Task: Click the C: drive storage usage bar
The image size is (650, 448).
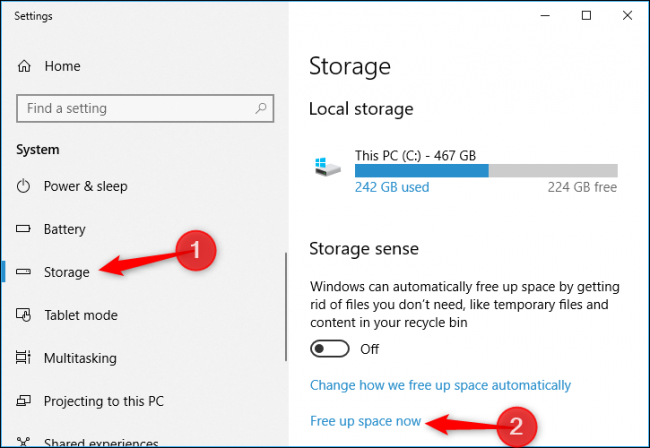Action: pyautogui.click(x=486, y=170)
